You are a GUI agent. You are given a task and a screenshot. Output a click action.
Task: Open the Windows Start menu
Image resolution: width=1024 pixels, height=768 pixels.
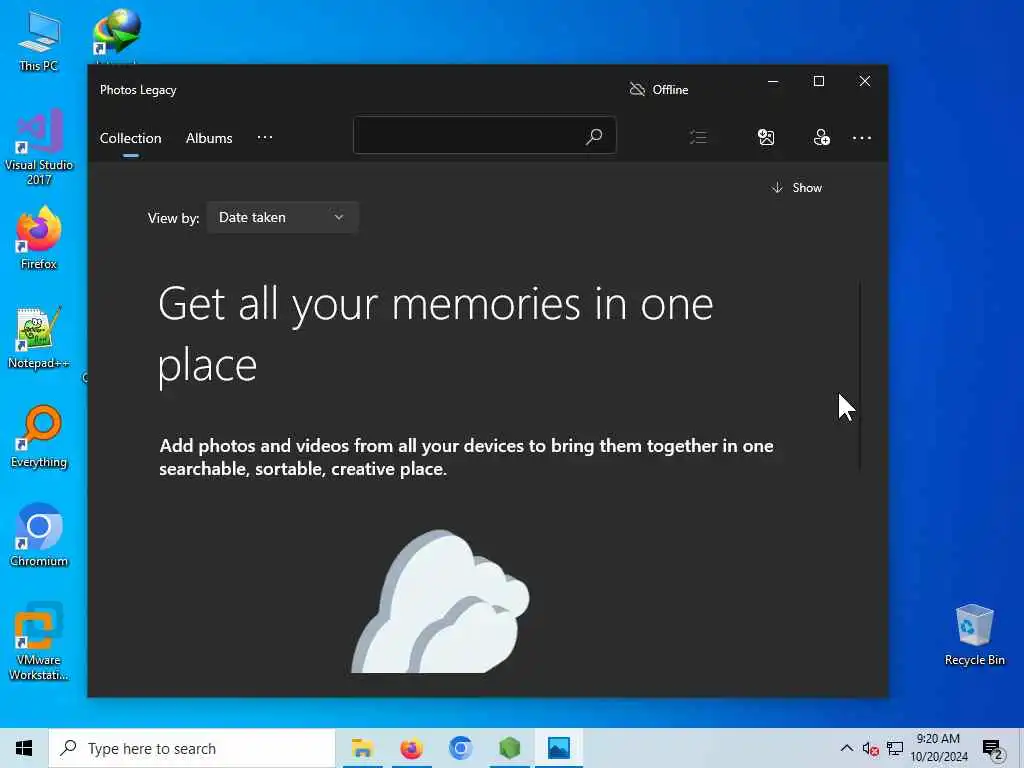click(24, 748)
